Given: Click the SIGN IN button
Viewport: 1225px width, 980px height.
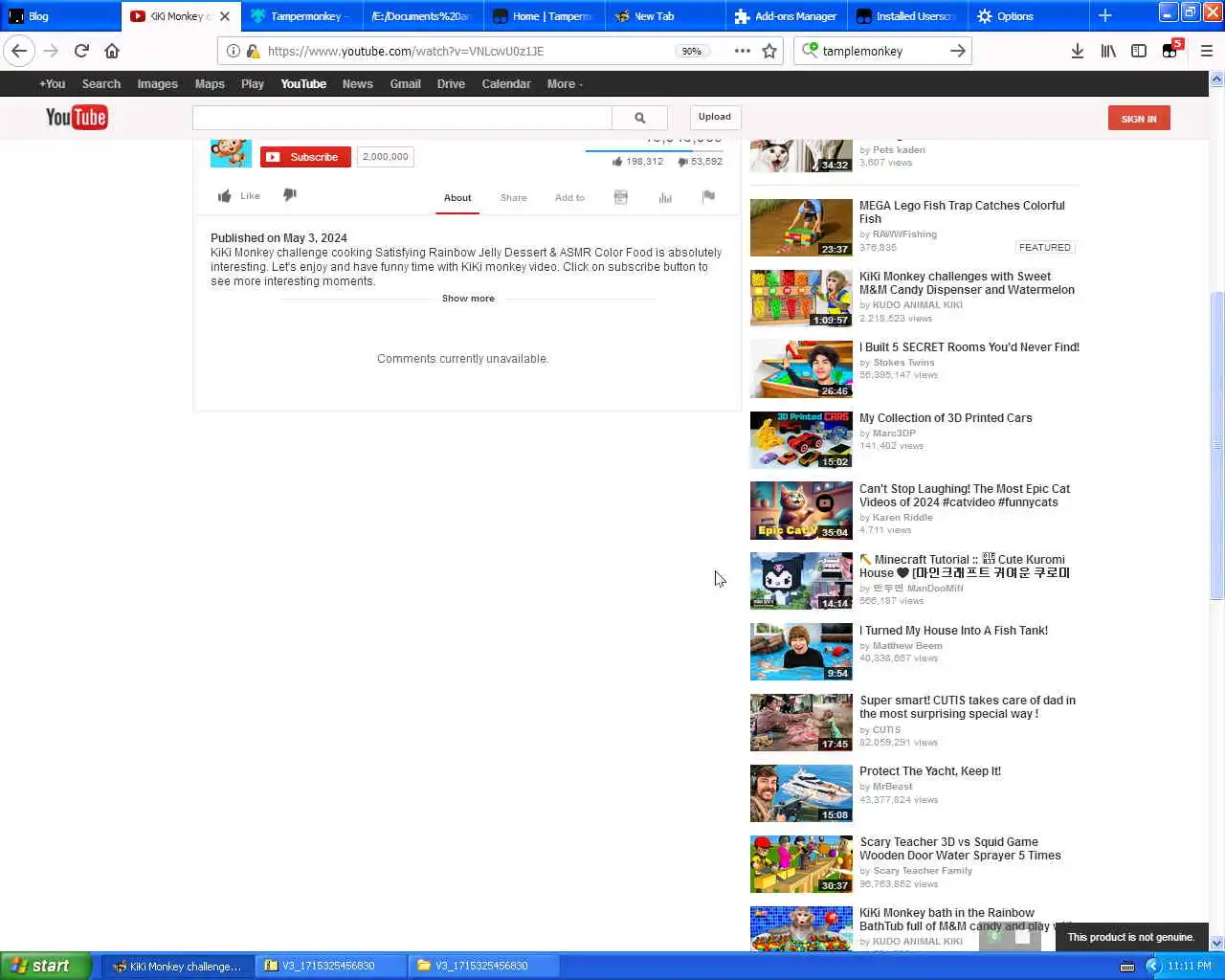Looking at the screenshot, I should [1139, 119].
